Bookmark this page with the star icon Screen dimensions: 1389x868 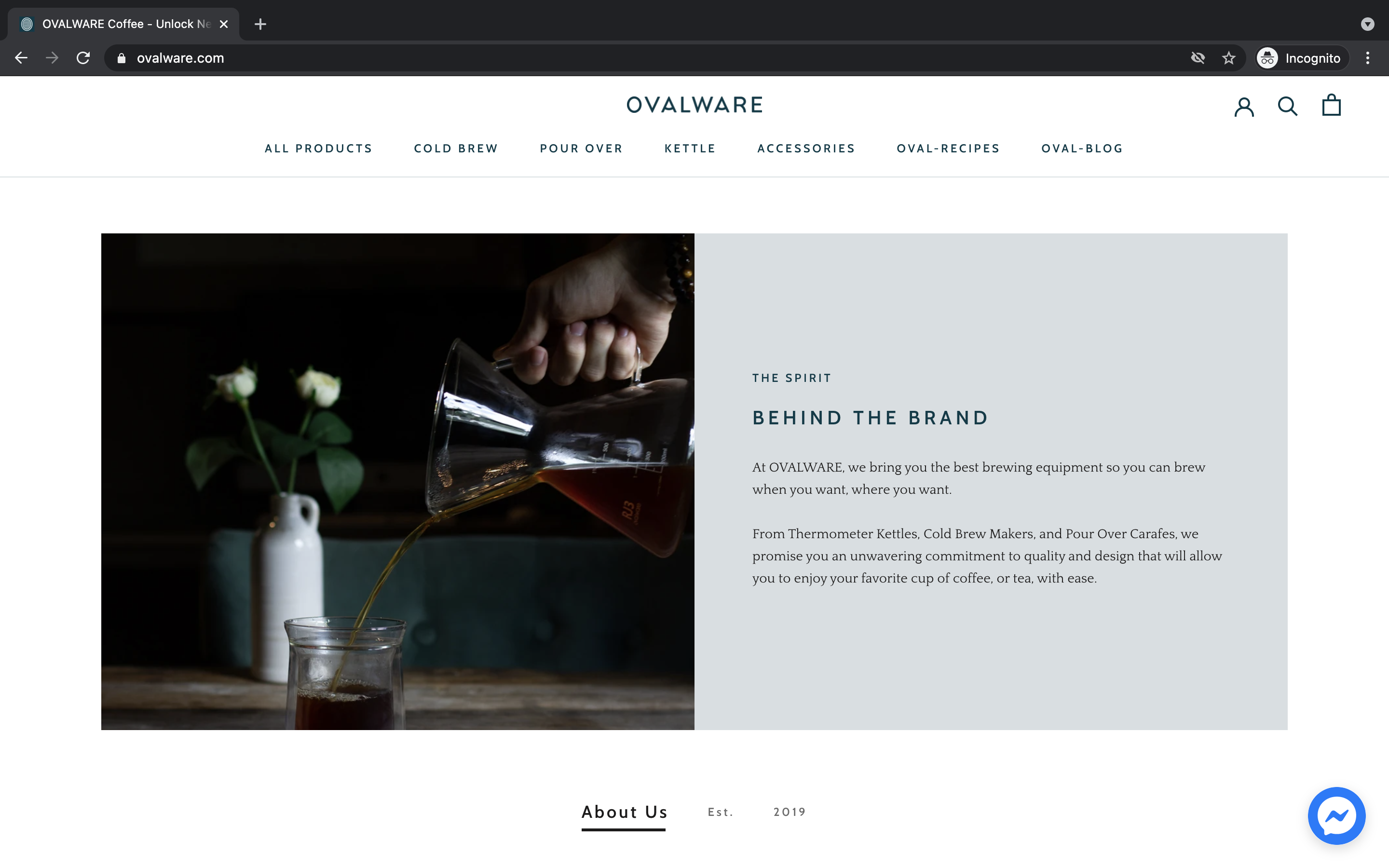click(1228, 58)
